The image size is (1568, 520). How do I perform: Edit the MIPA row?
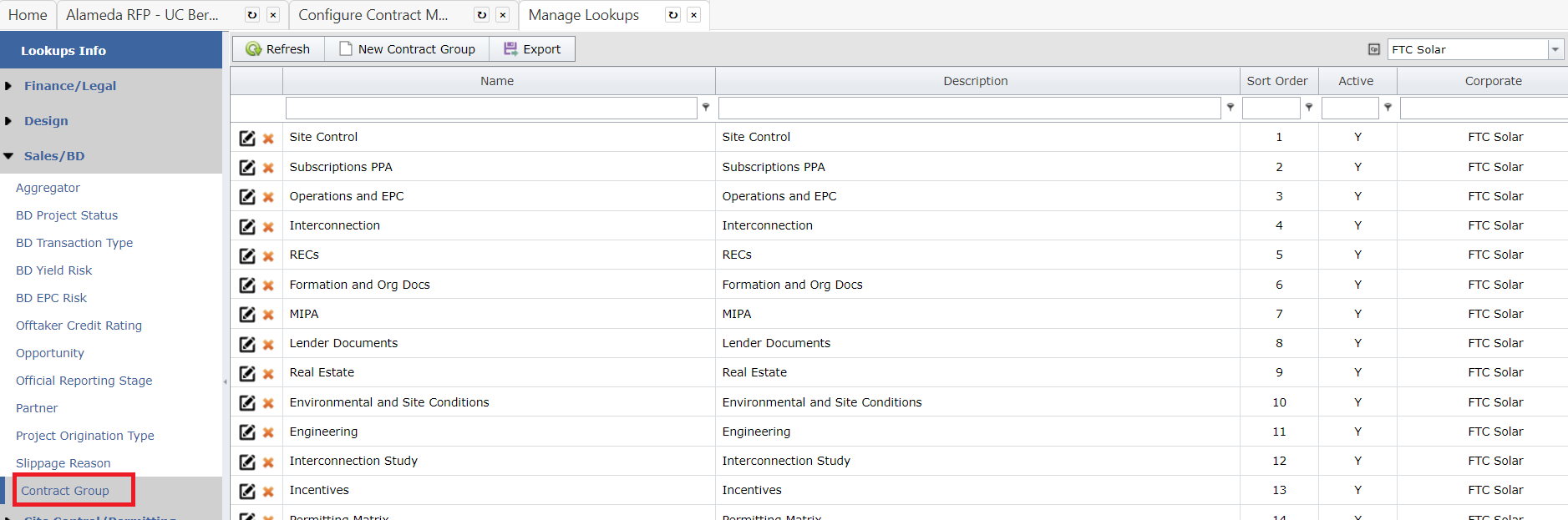[x=247, y=314]
